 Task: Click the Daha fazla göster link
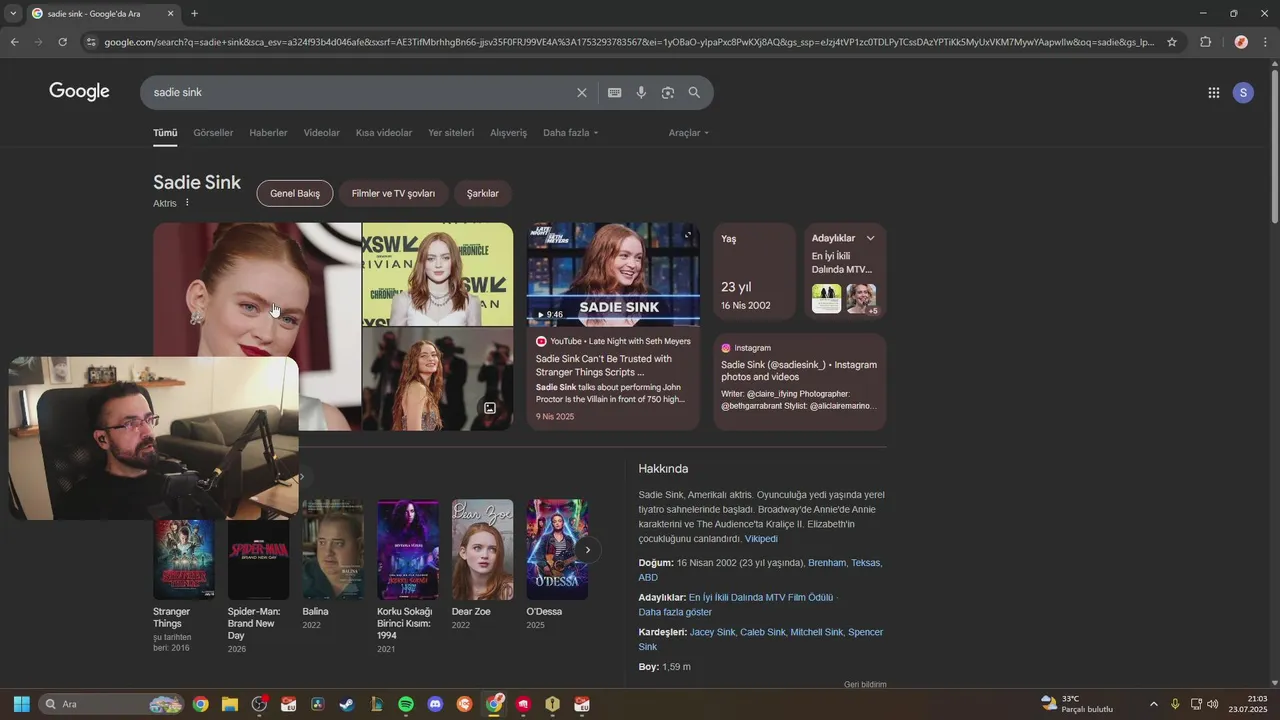point(675,612)
